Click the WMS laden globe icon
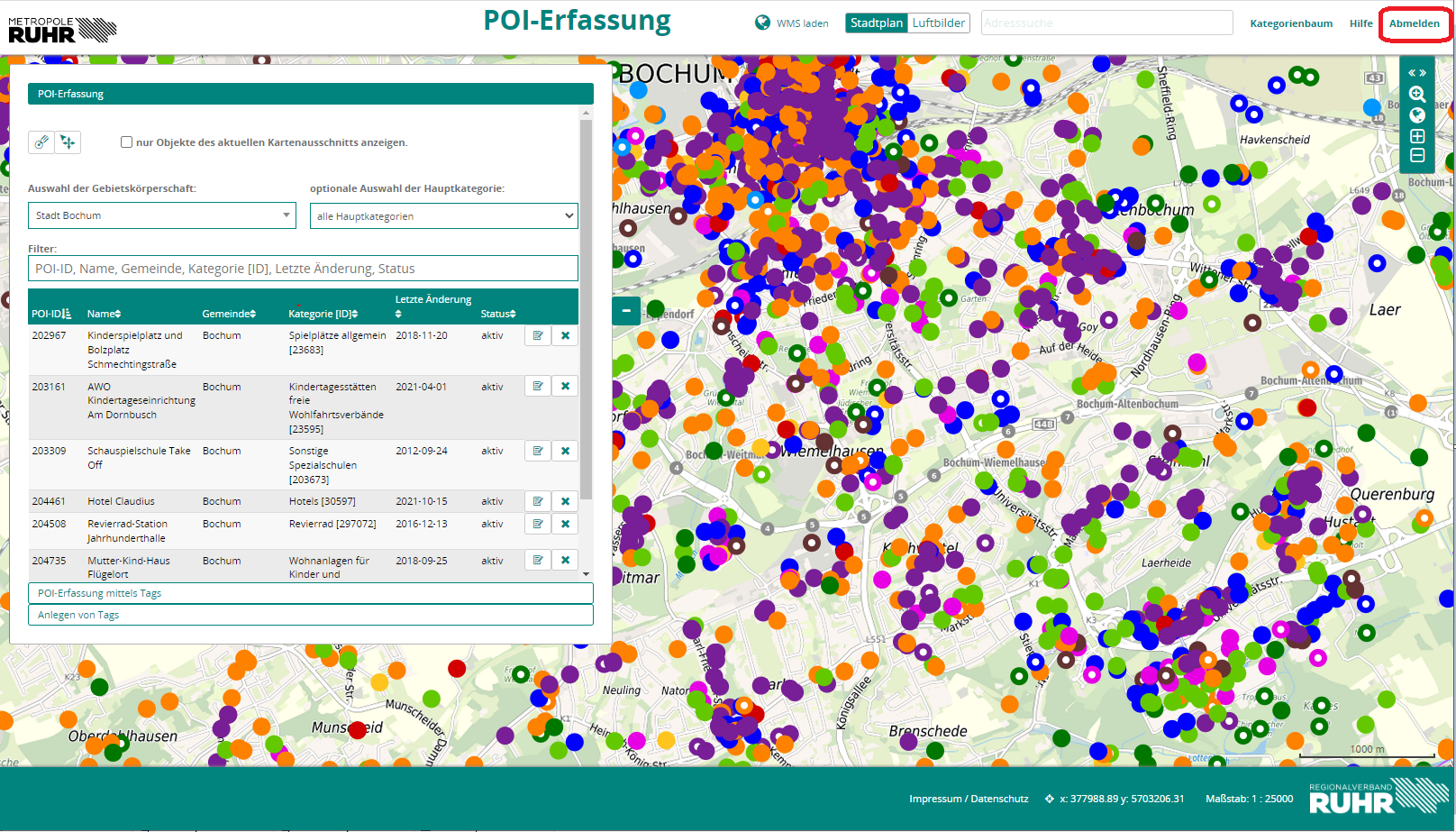The image size is (1456, 832). [x=763, y=23]
